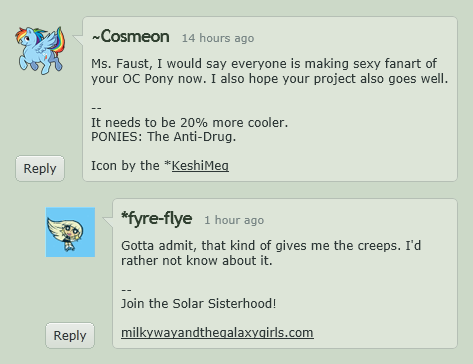This screenshot has height=364, width=473.
Task: Click the 'PONIES: The Anti-Drug.' line
Action: pos(163,137)
